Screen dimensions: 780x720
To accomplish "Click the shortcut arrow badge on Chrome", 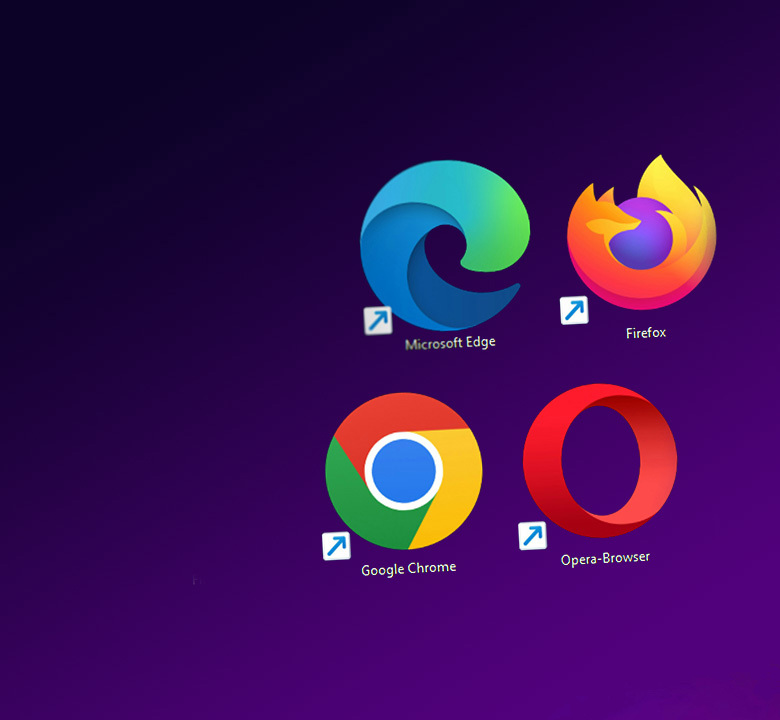I will pos(336,546).
